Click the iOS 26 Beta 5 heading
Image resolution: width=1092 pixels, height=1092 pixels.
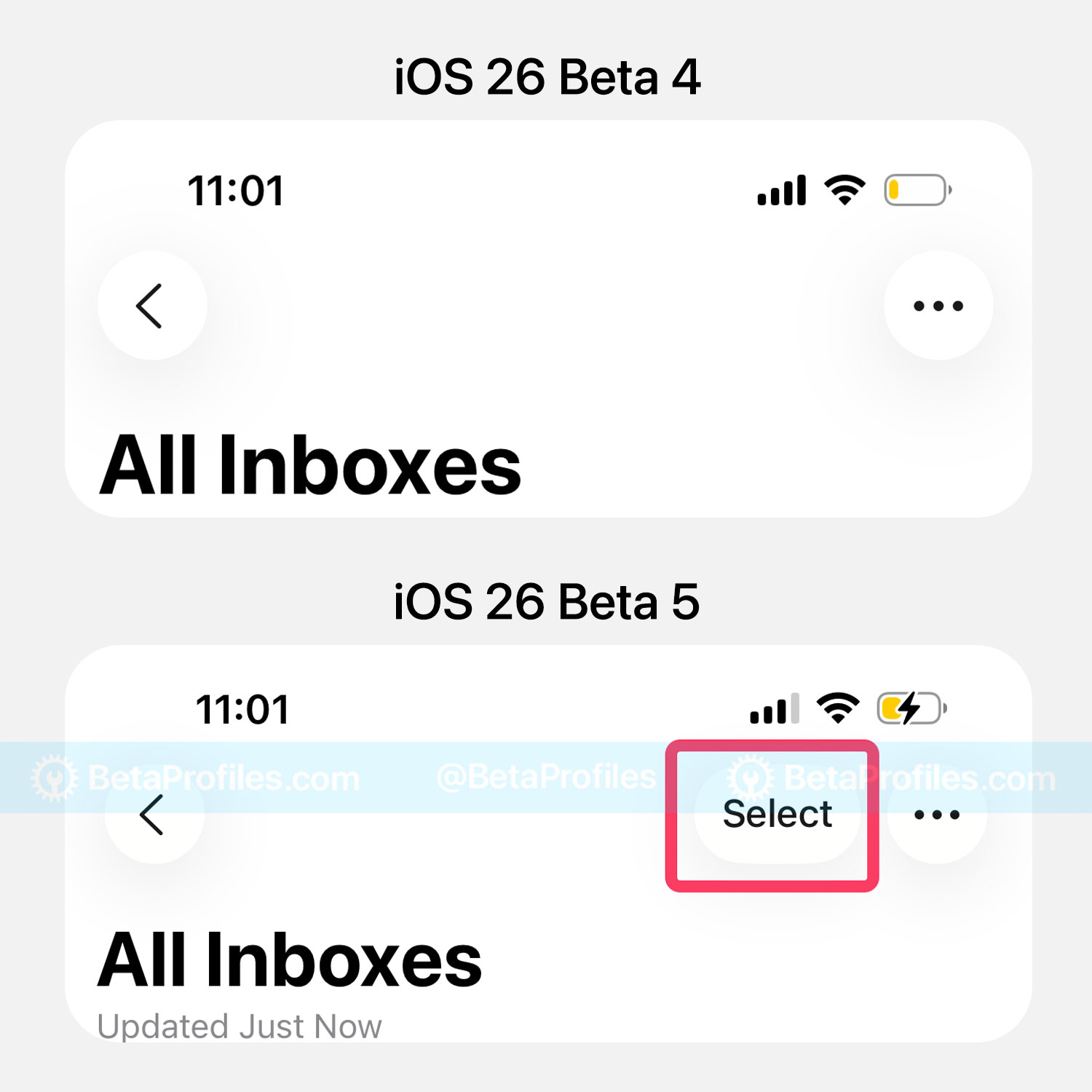pos(546,602)
